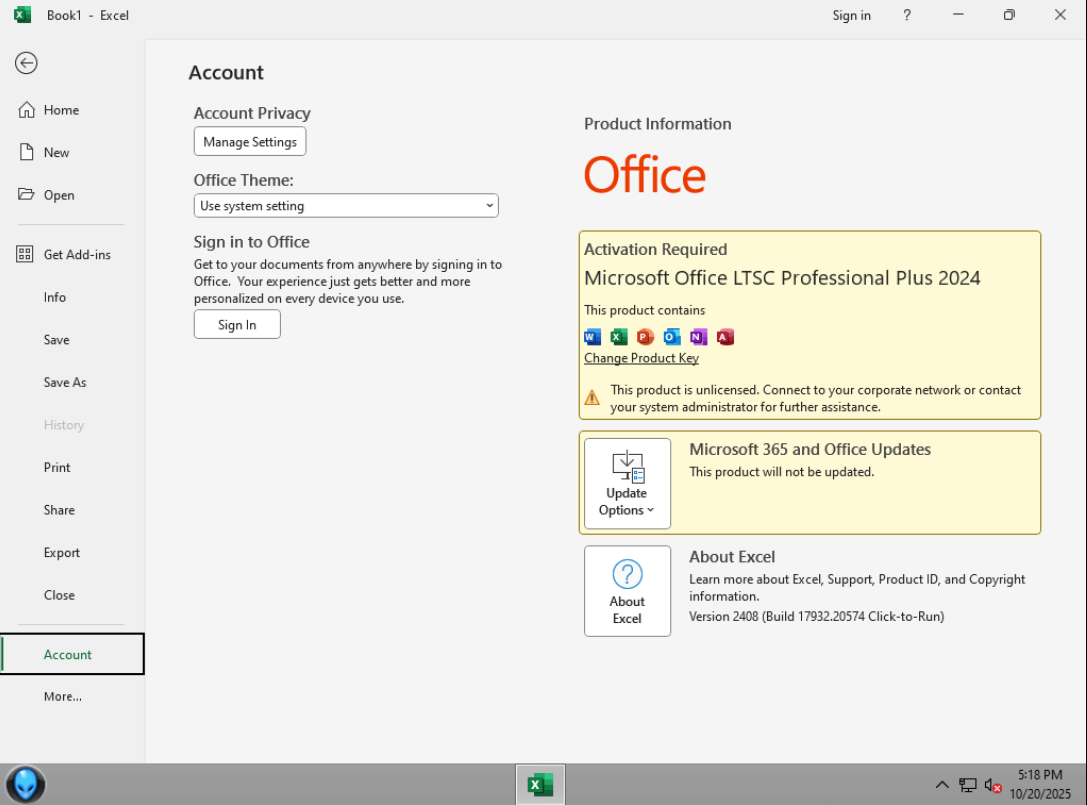Click the back arrow to return to workbook
The height and width of the screenshot is (805, 1087).
click(26, 63)
